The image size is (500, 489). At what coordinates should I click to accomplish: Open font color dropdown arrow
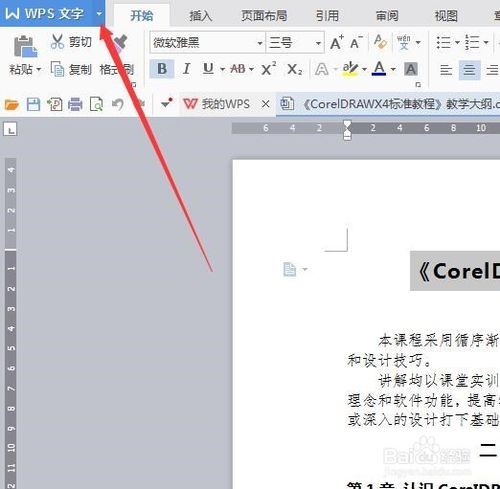pyautogui.click(x=393, y=69)
